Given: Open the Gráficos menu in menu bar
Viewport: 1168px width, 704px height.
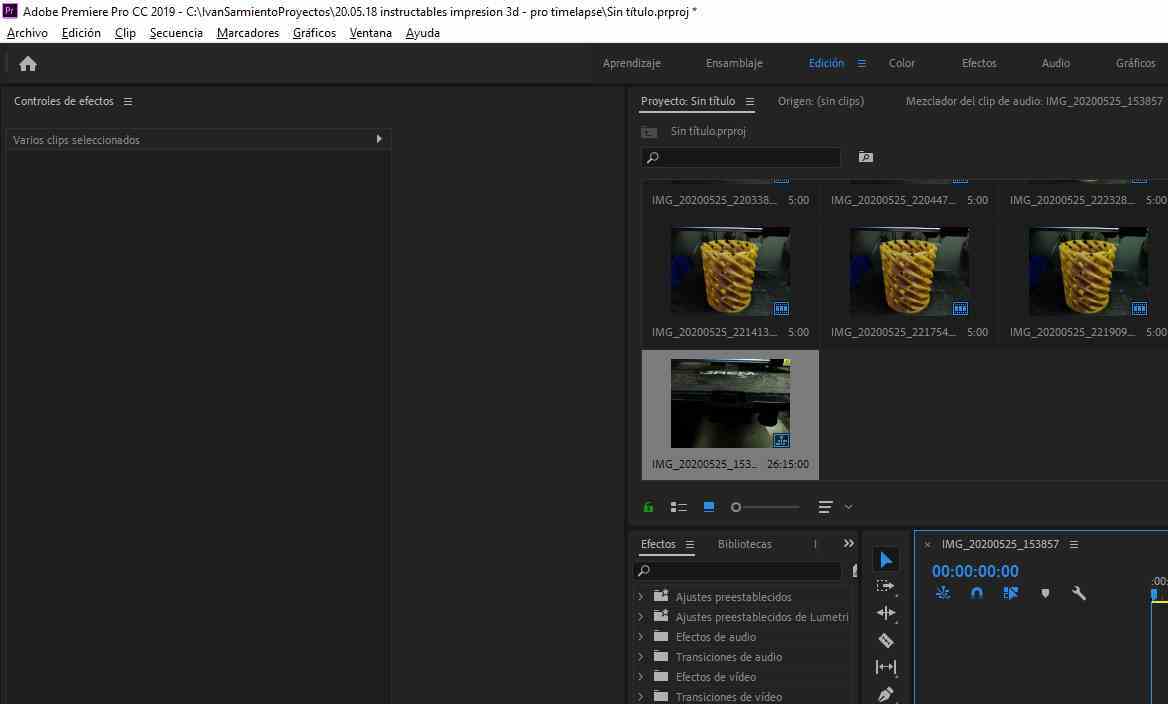Looking at the screenshot, I should tap(314, 33).
